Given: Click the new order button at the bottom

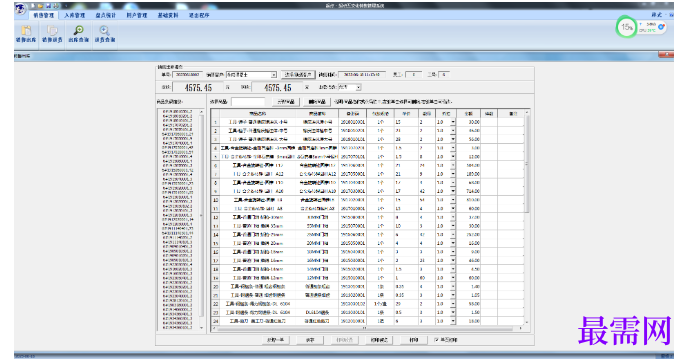Looking at the screenshot, I should (275, 340).
